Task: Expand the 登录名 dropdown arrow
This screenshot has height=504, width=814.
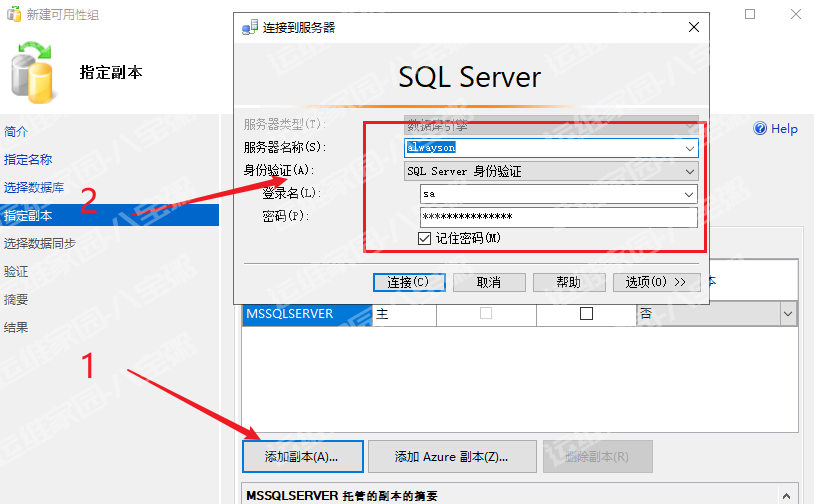Action: pos(689,194)
